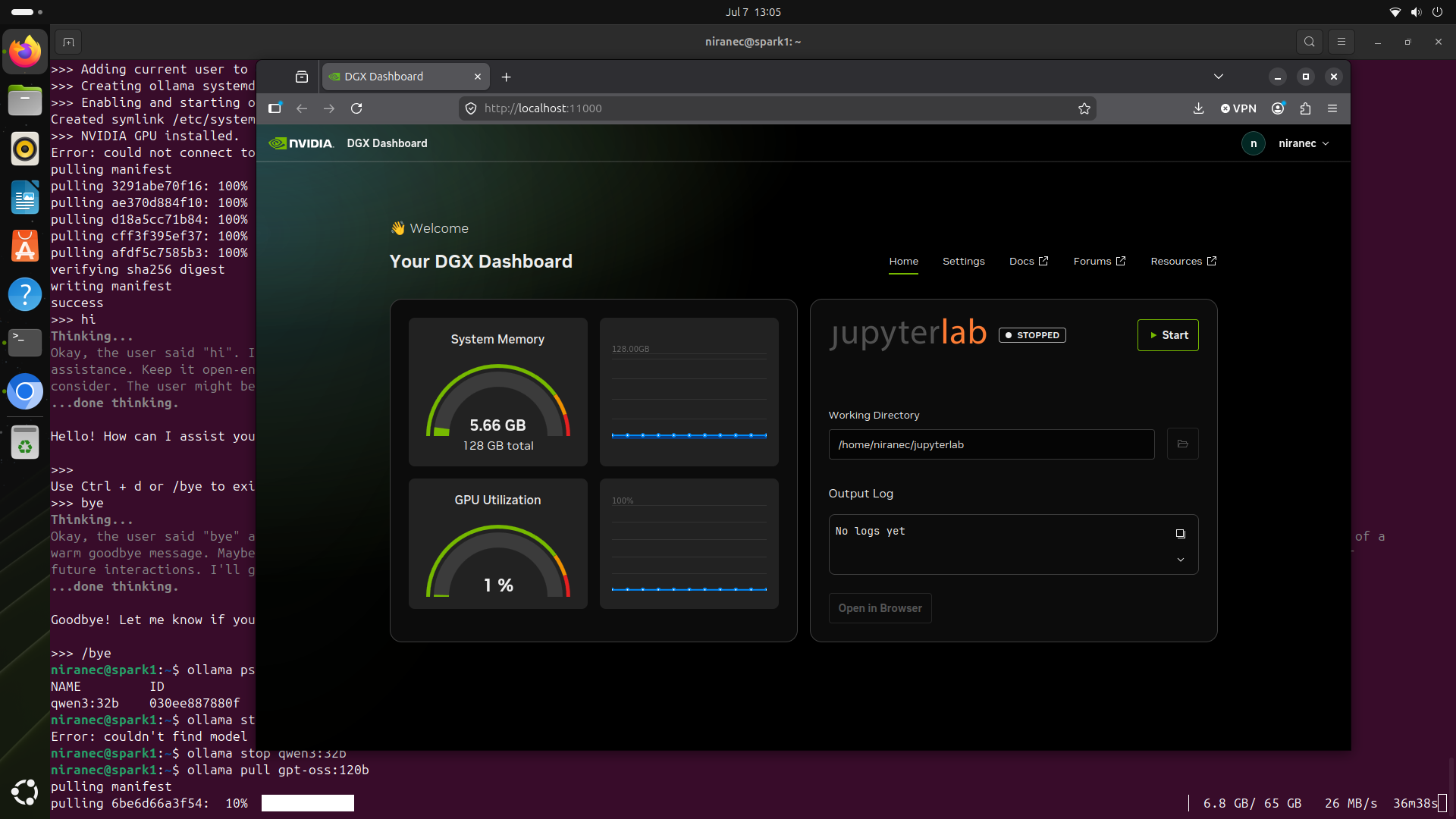This screenshot has width=1456, height=819.
Task: Open the niranec user dropdown
Action: coord(1304,143)
